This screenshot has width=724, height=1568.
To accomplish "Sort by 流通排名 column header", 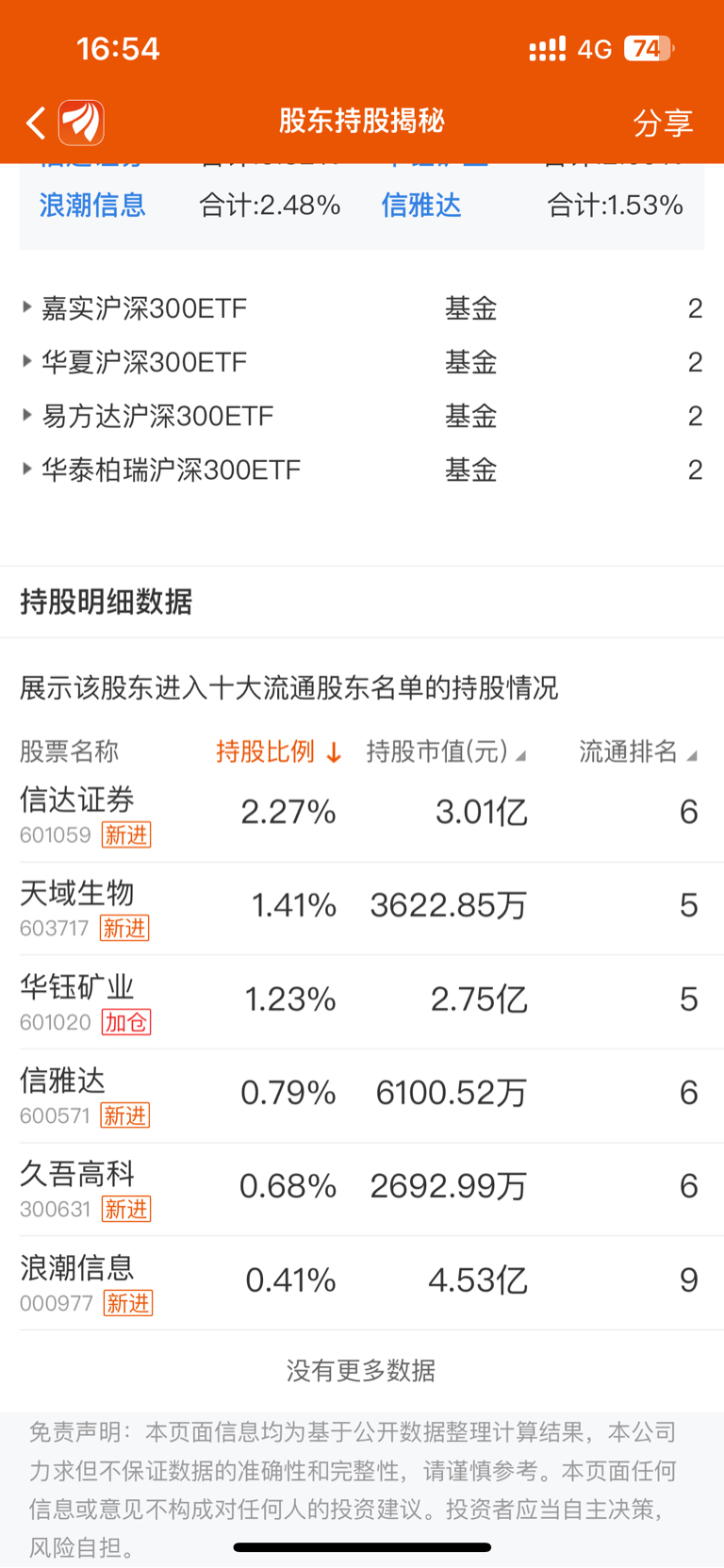I will [638, 751].
